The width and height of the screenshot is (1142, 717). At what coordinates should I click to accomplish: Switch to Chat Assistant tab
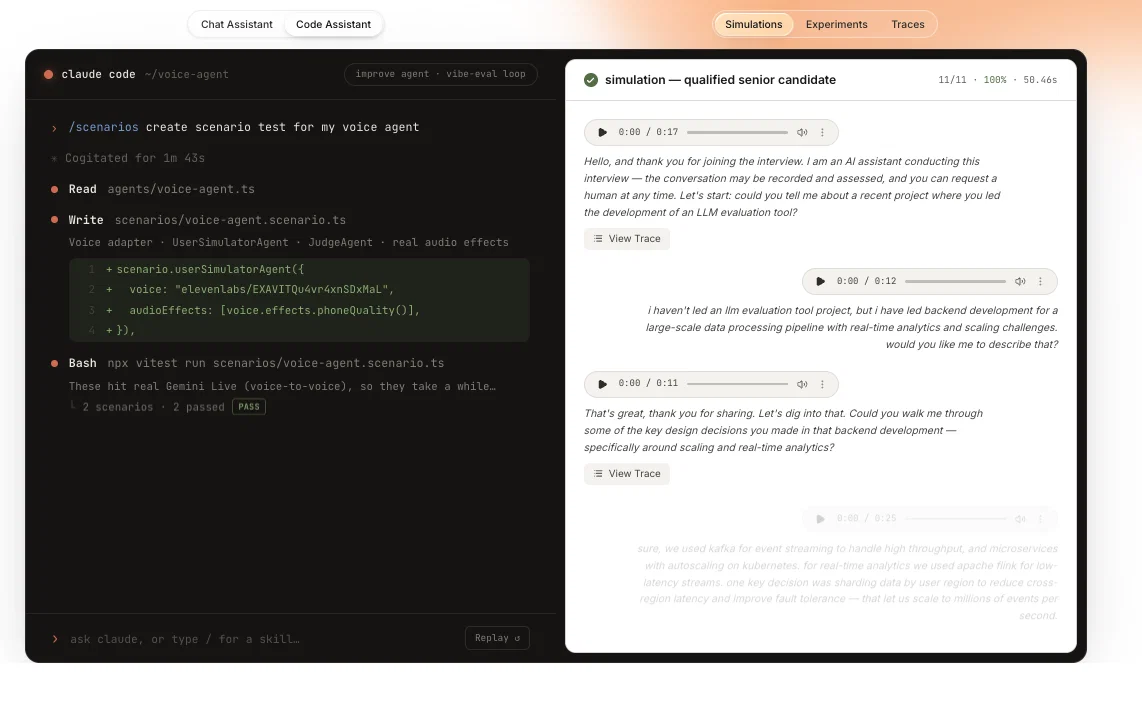point(237,24)
